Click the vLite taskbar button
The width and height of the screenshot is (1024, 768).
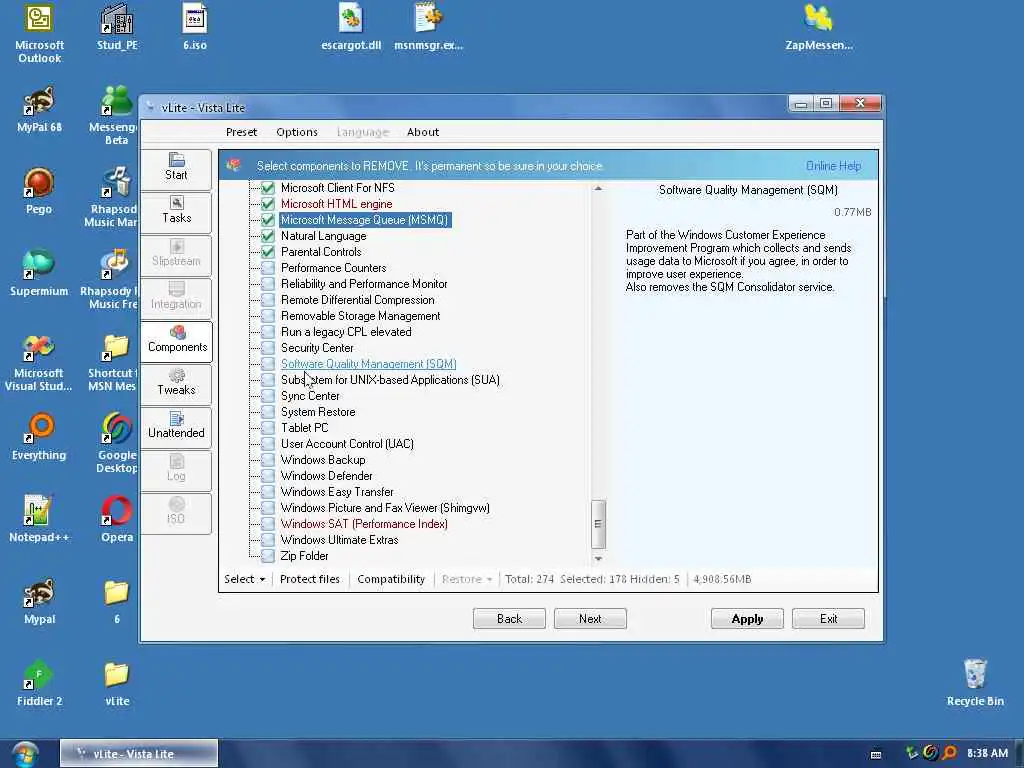coord(138,754)
